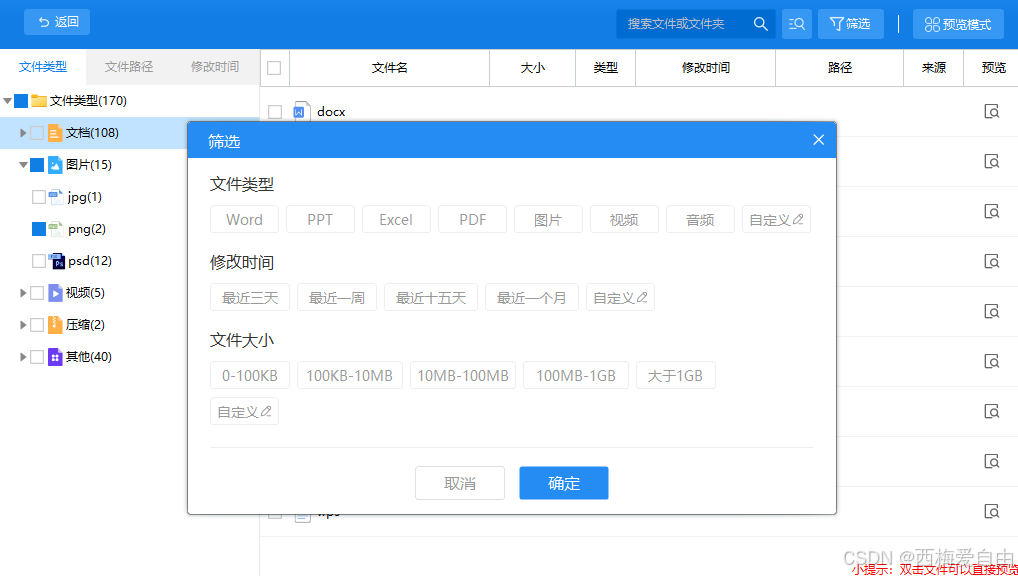The width and height of the screenshot is (1018, 576).
Task: Choose 最近一个月 modified time filter
Action: click(x=532, y=297)
